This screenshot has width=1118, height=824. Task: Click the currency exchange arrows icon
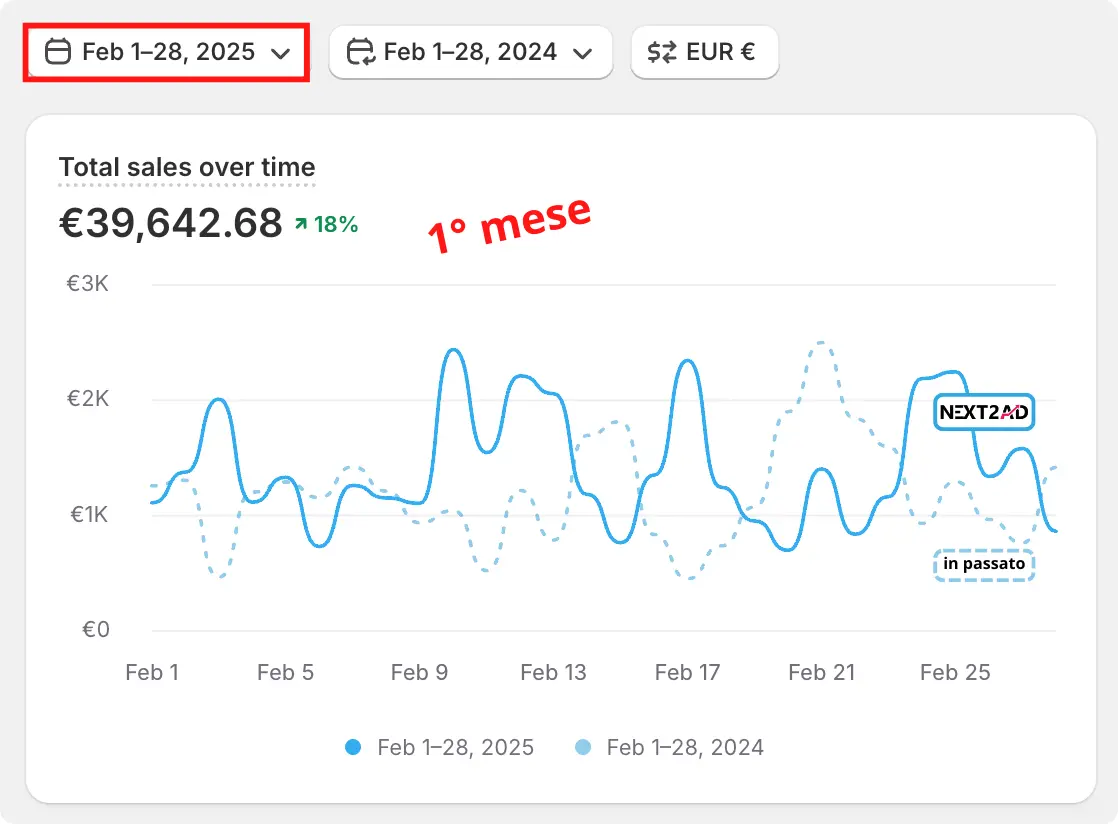(661, 52)
